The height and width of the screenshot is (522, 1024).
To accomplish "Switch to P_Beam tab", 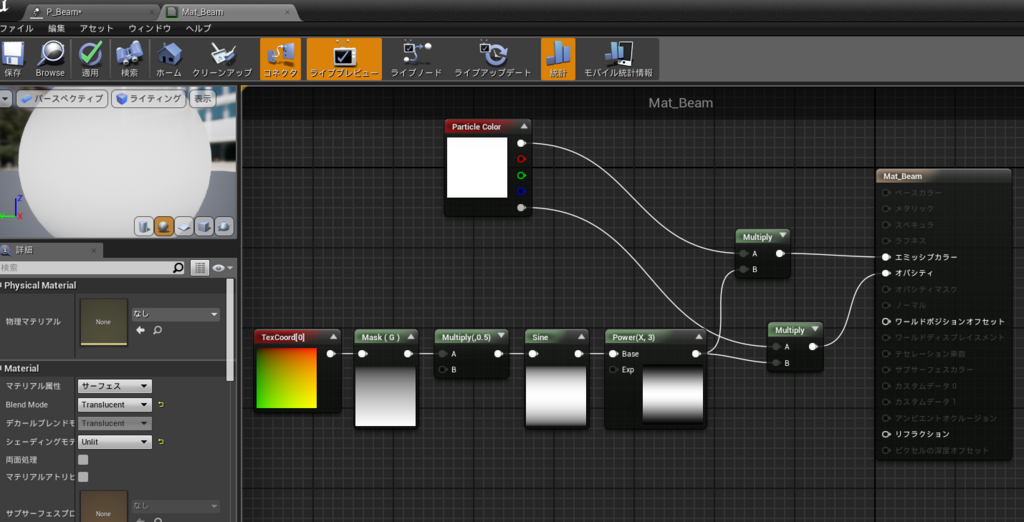I will [90, 12].
